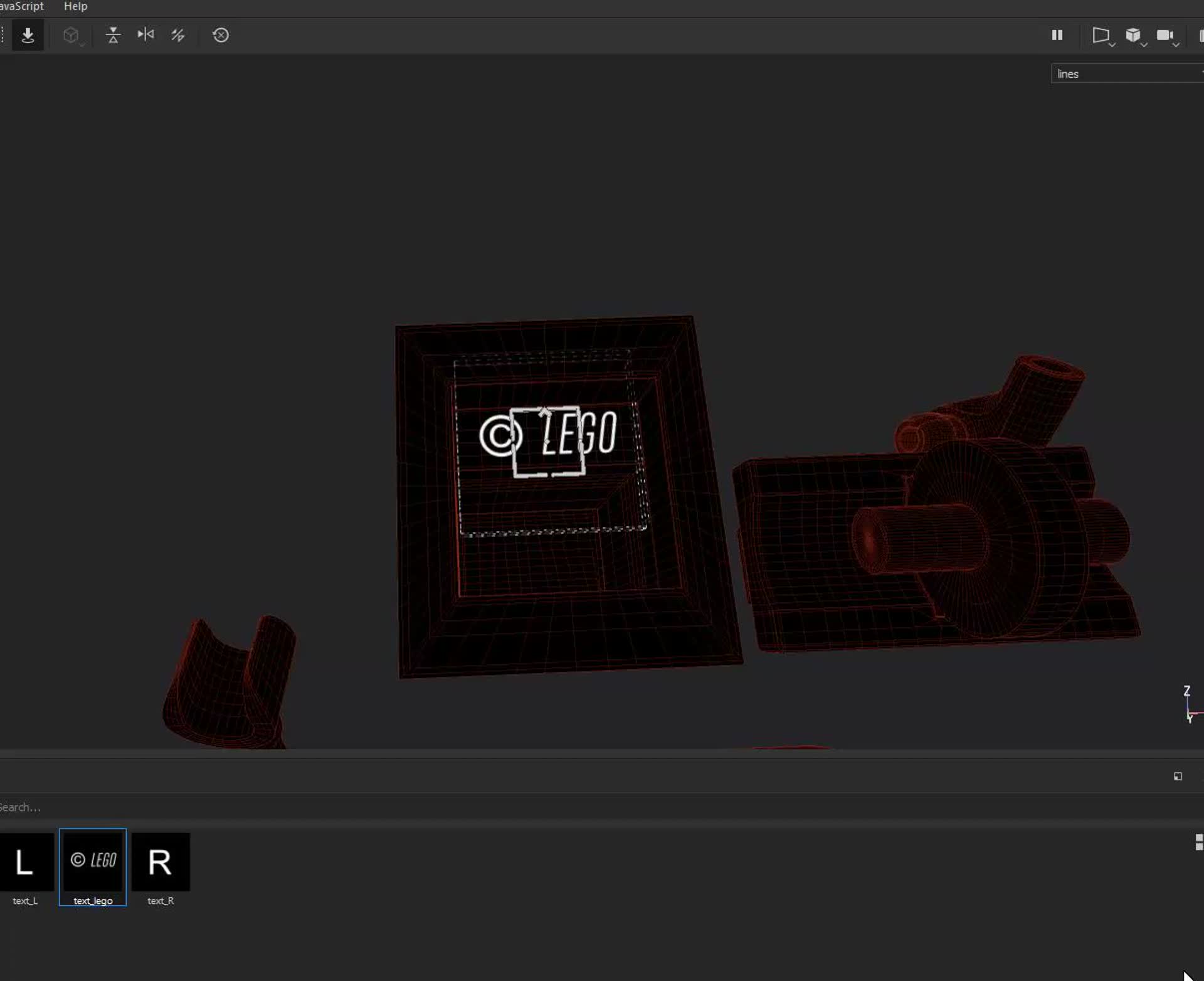Click the grid view icon in shelf
Viewport: 1204px width, 981px height.
pos(1199,842)
